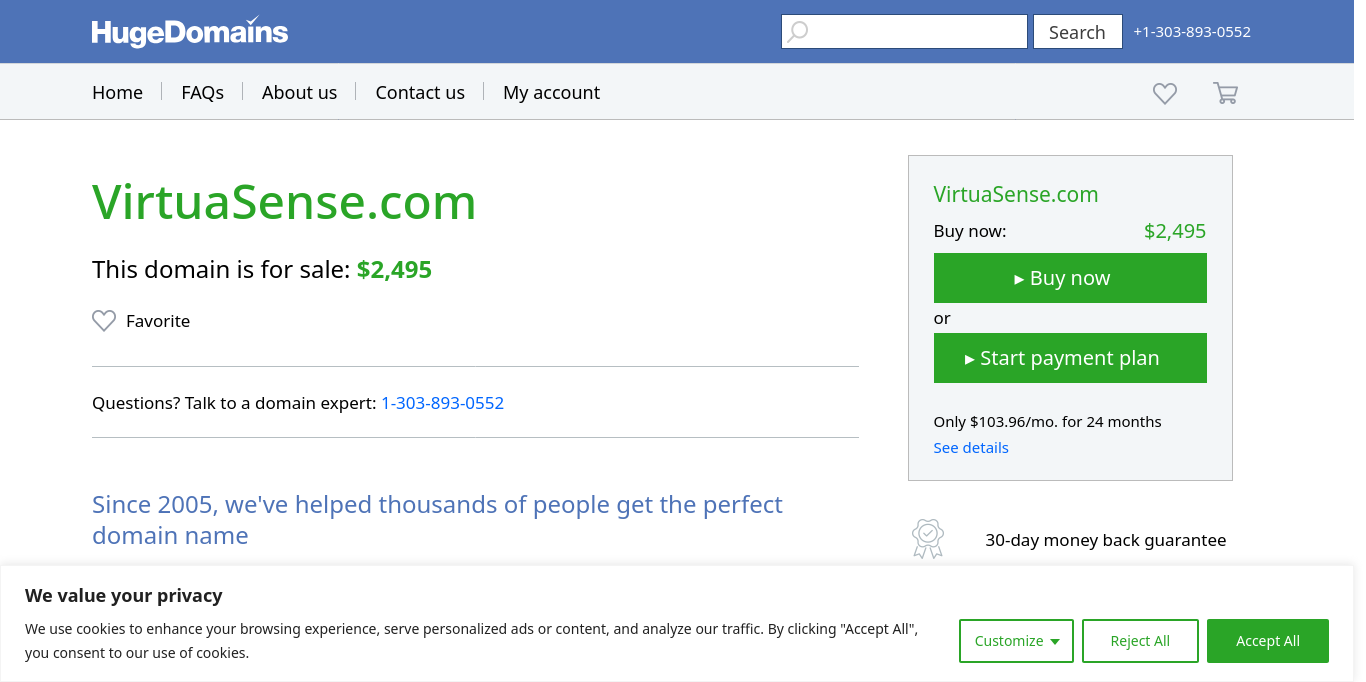Open the About us page
The image size is (1366, 682).
[x=299, y=92]
